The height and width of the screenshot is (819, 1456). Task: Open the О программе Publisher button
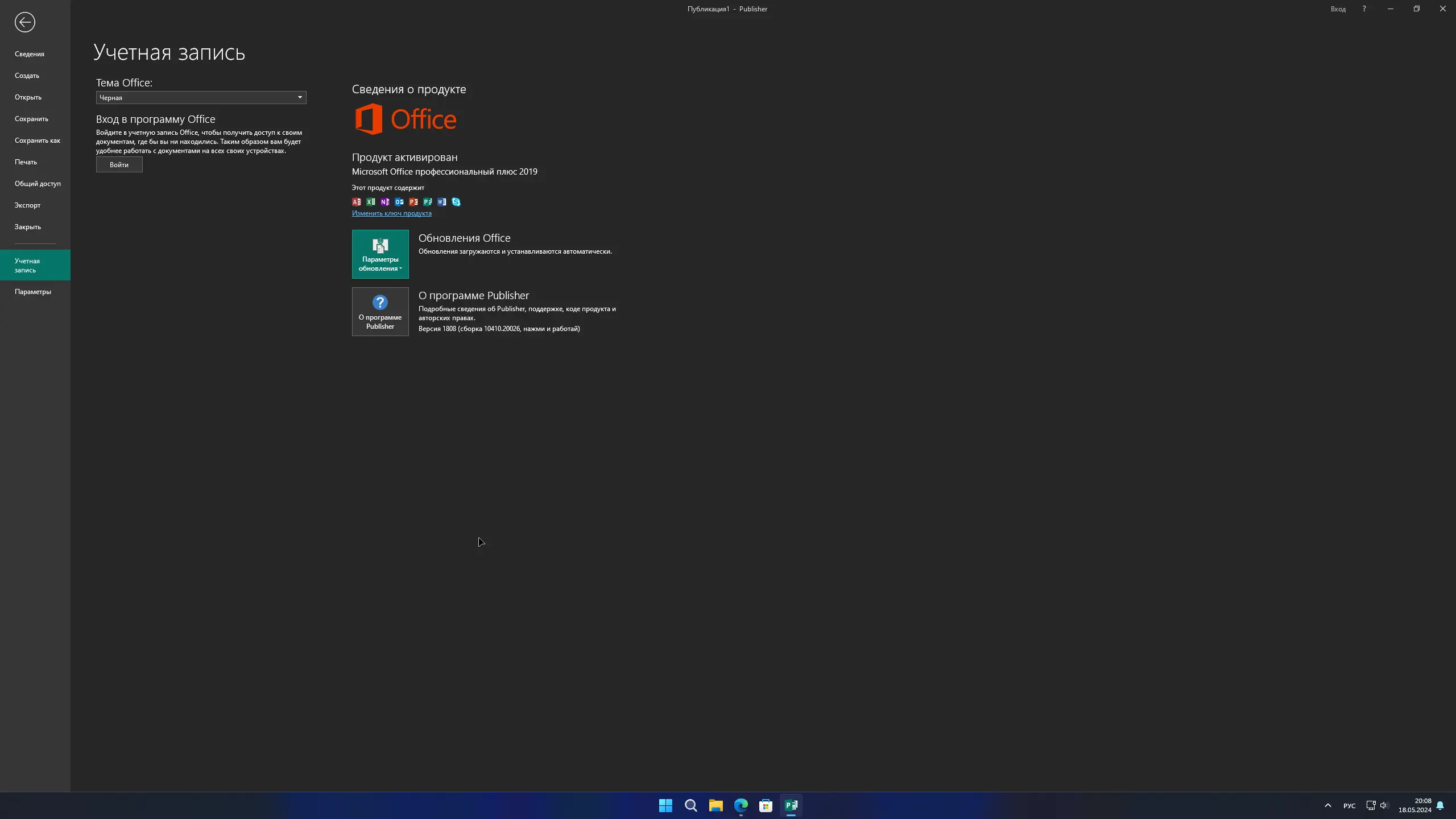coord(380,312)
